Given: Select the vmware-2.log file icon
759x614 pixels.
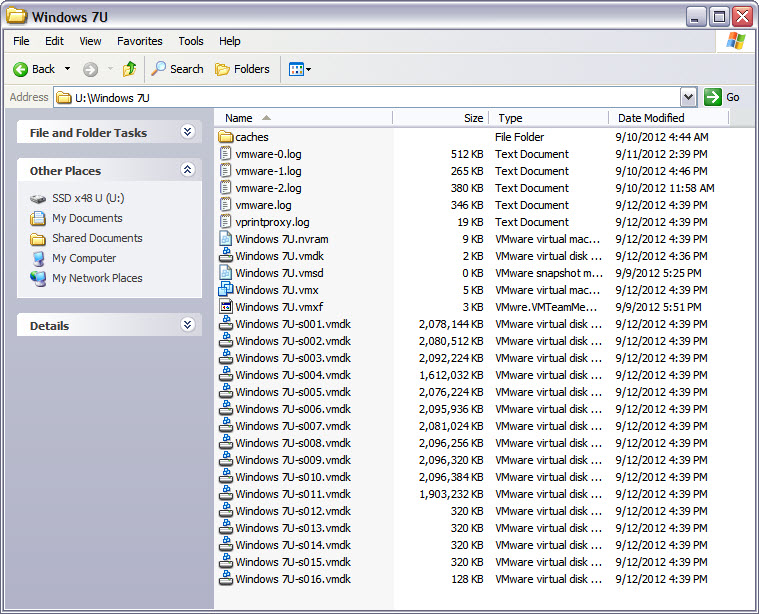Looking at the screenshot, I should (226, 188).
